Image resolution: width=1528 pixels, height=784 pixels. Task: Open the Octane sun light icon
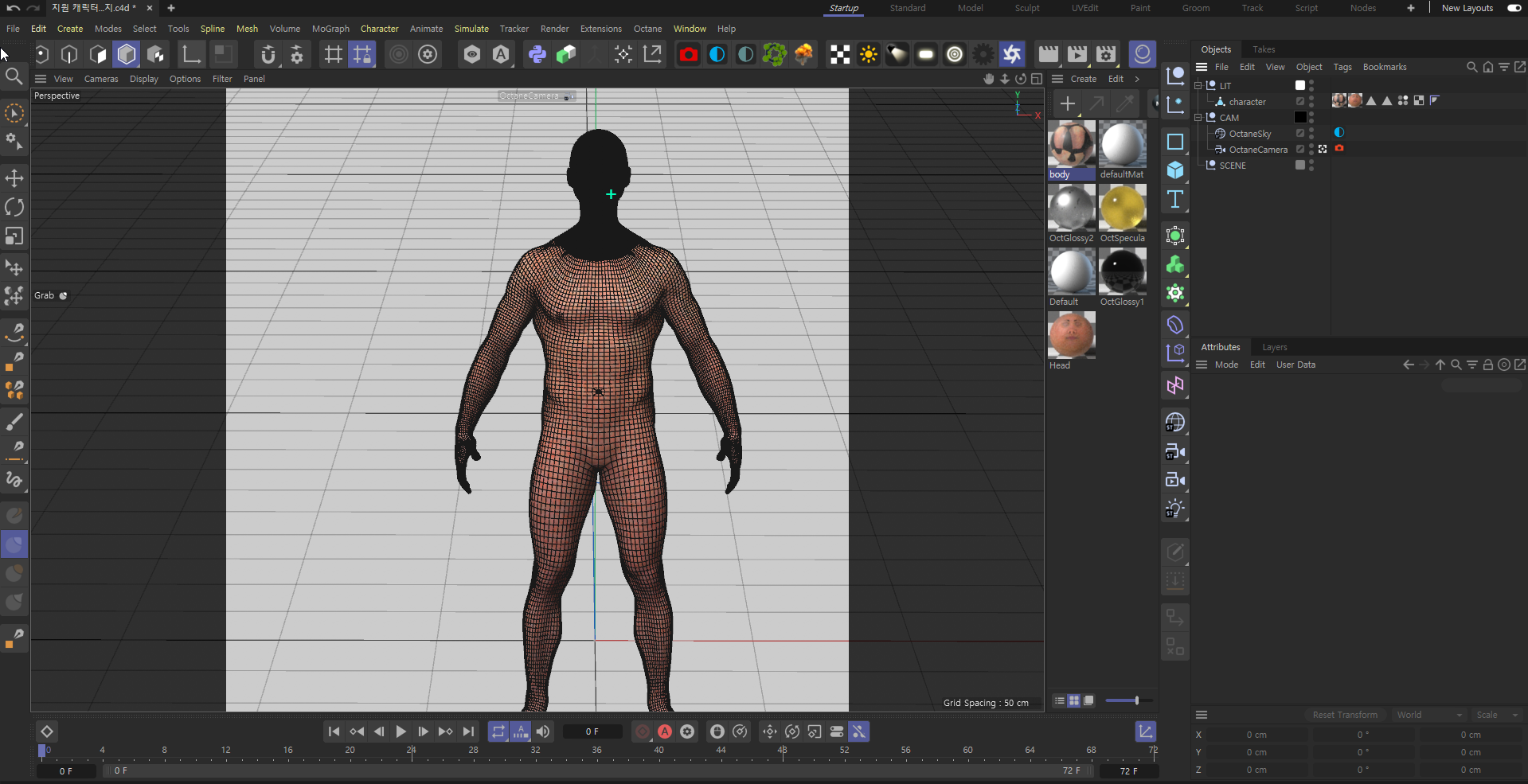click(x=869, y=54)
